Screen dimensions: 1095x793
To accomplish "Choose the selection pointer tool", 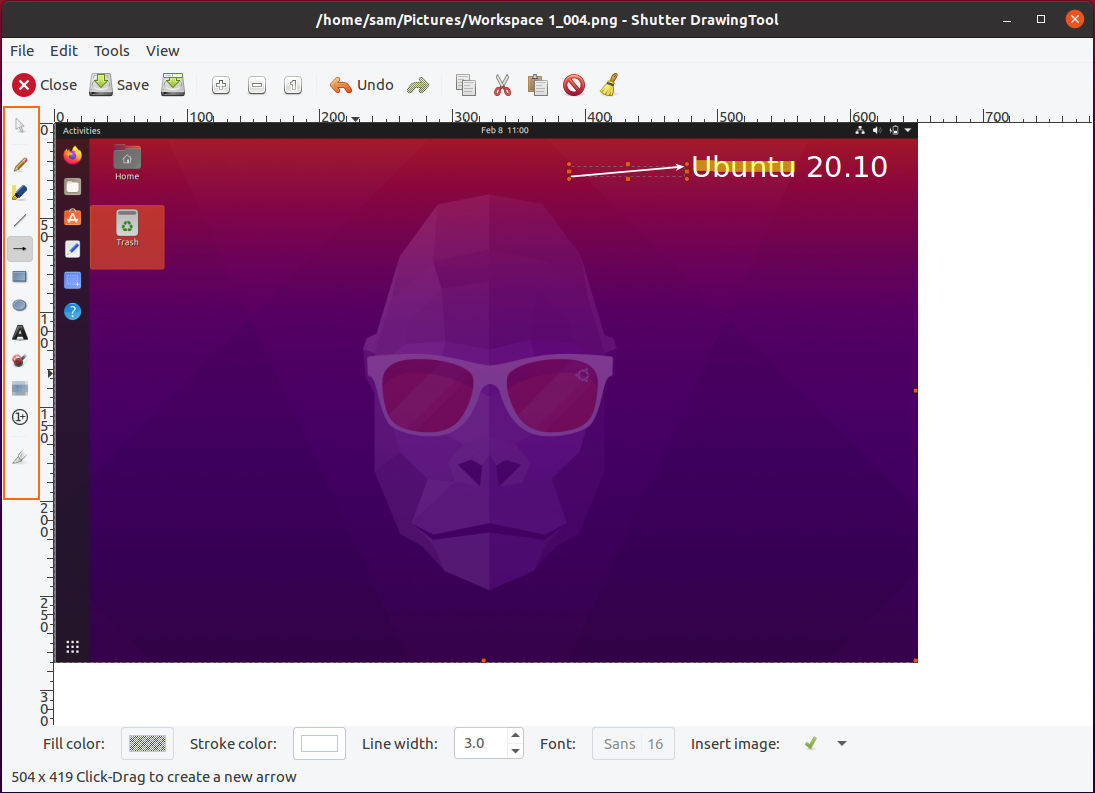I will (x=20, y=126).
